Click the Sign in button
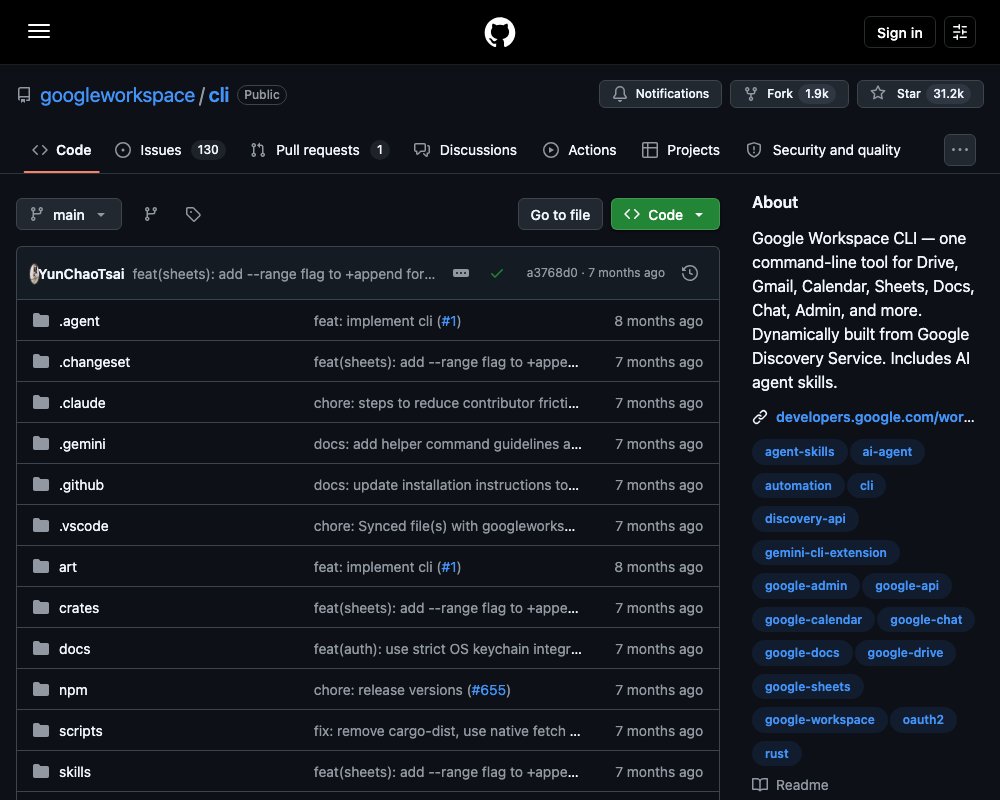 click(899, 33)
